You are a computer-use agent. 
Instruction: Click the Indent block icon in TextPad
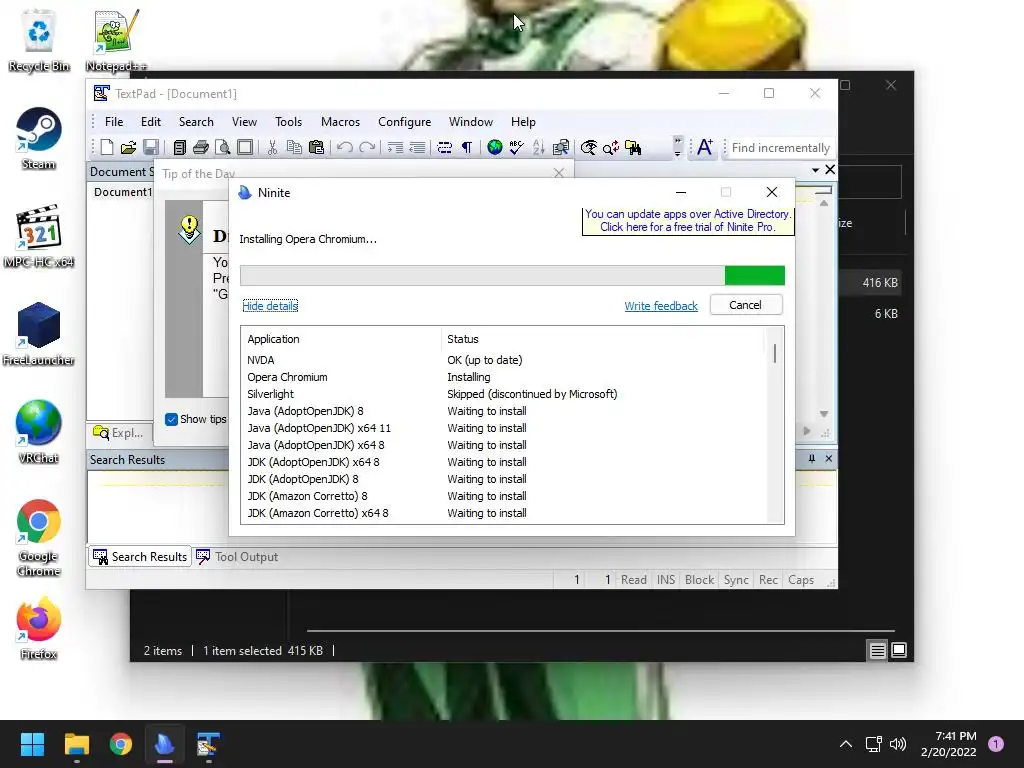pos(395,148)
